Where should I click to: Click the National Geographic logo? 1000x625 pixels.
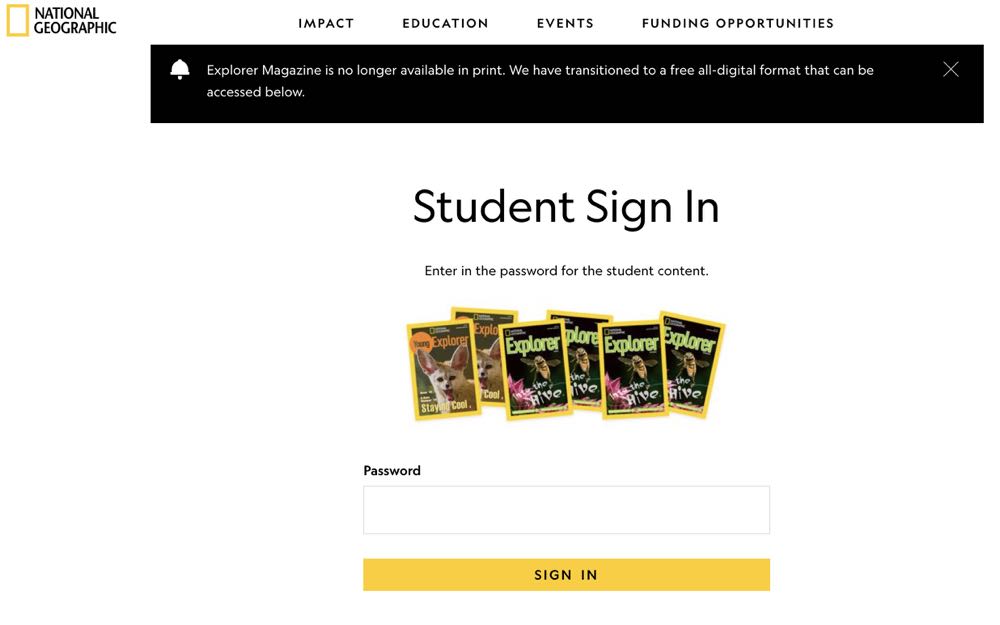[61, 20]
